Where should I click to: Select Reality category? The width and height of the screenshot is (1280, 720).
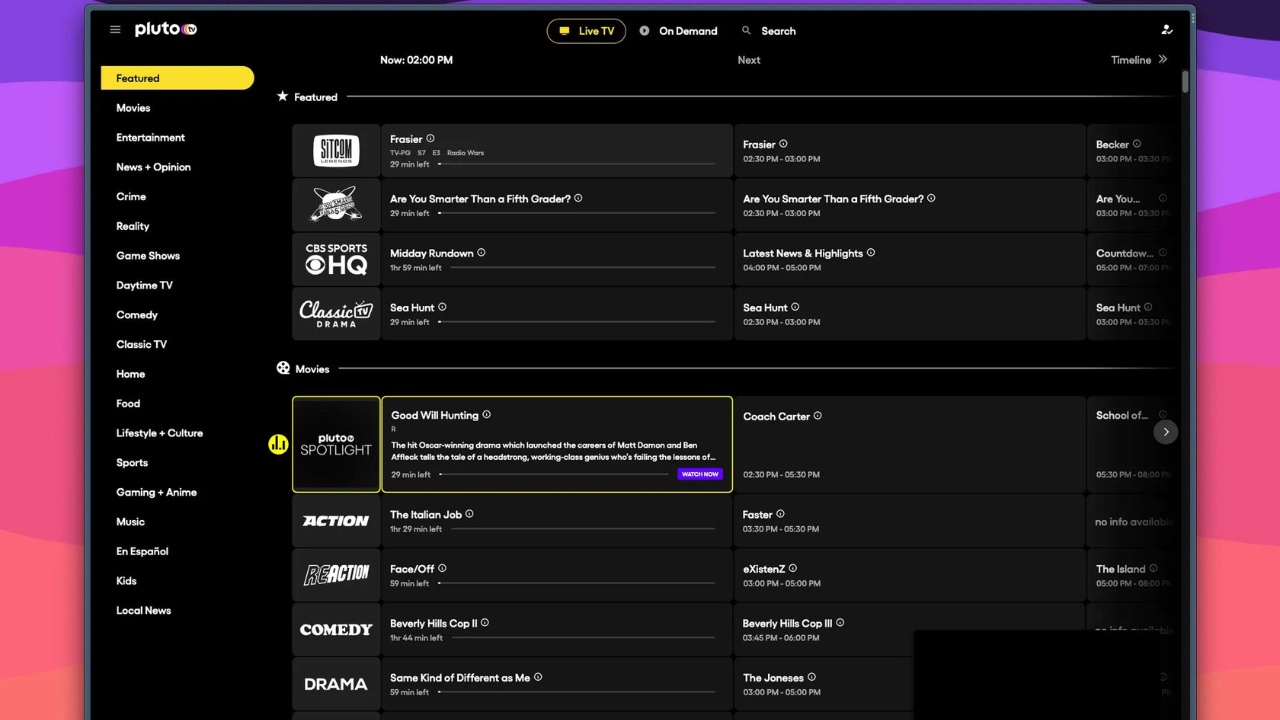tap(132, 226)
